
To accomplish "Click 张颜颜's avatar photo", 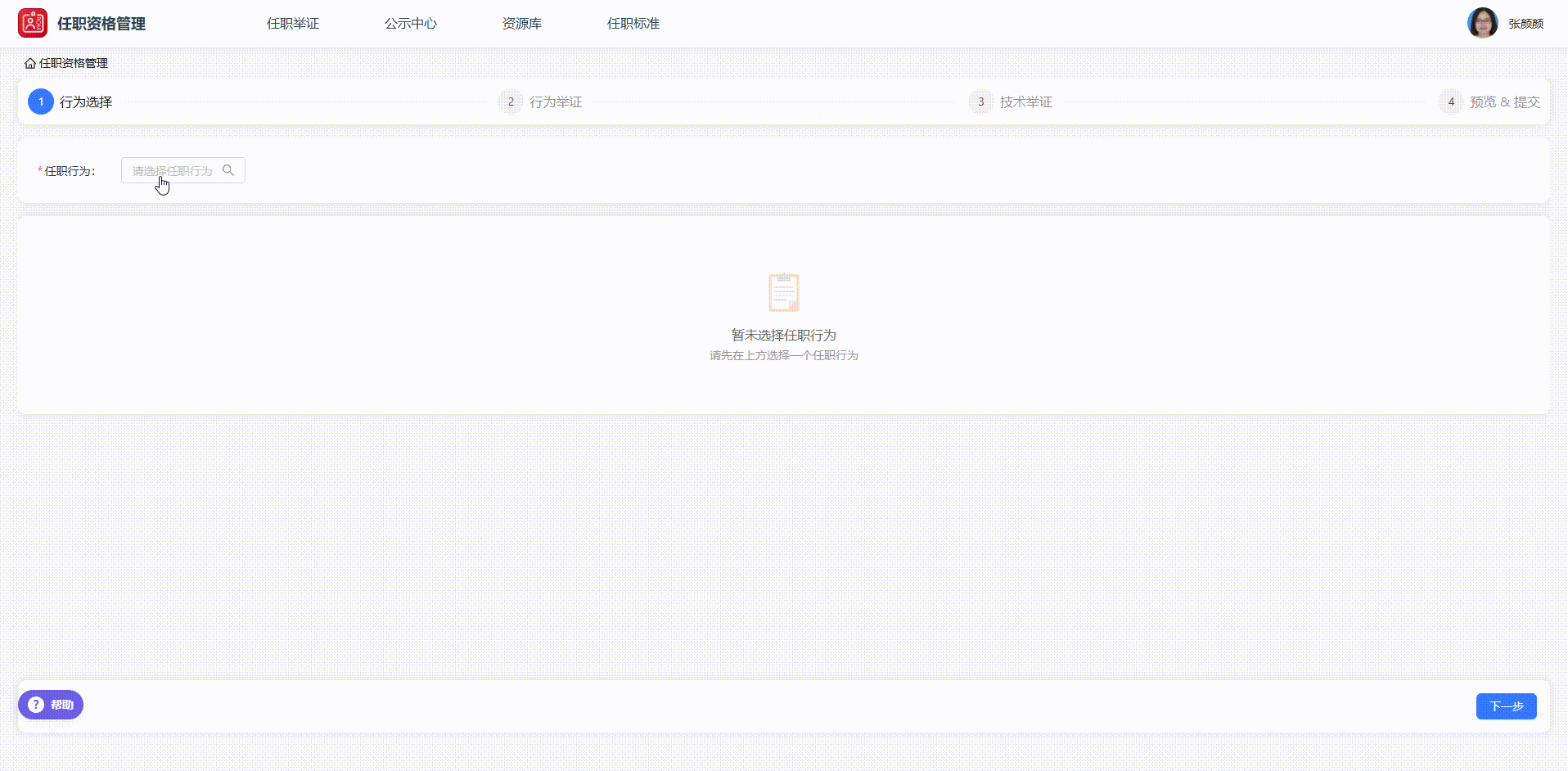I will [x=1482, y=22].
